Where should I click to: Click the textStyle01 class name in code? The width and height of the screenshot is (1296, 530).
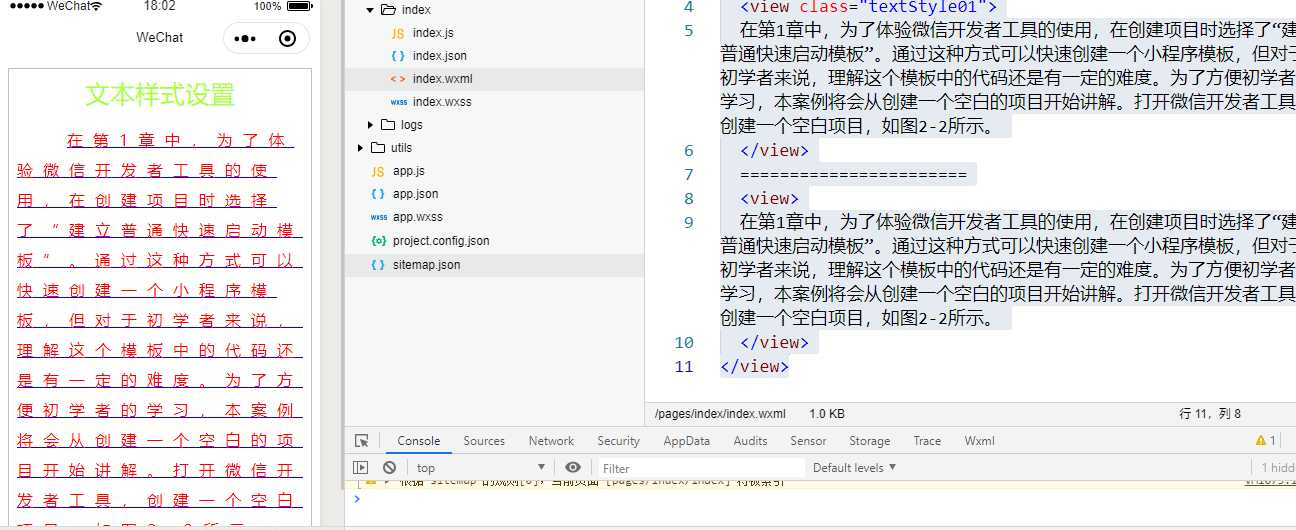tap(924, 7)
